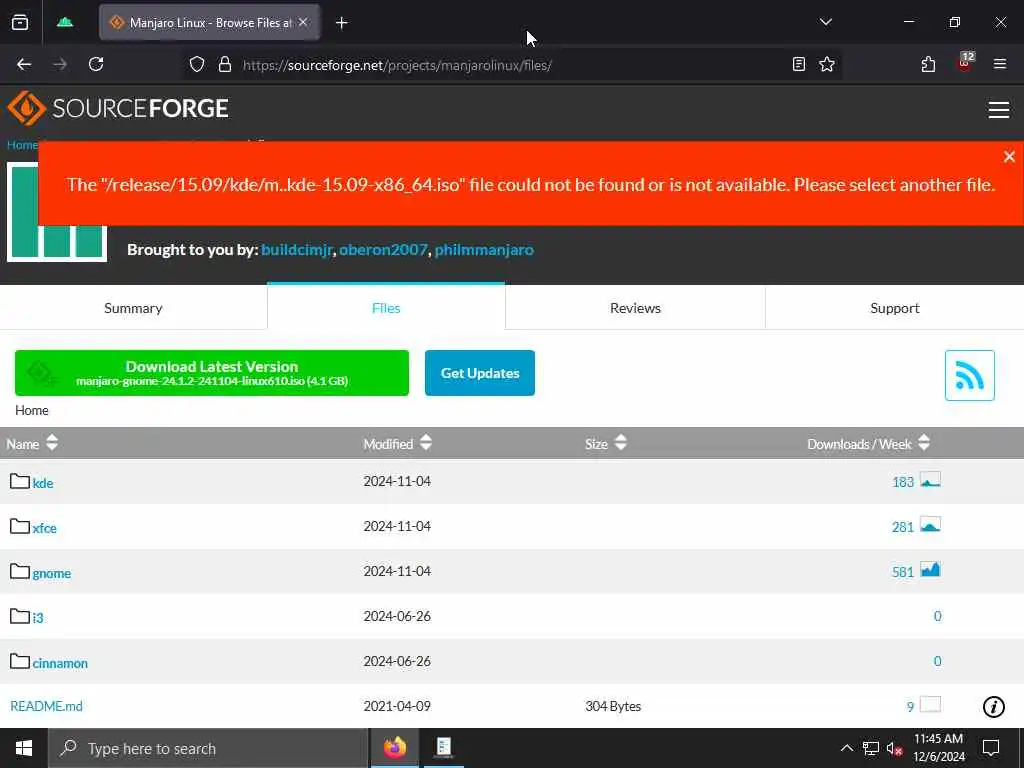The height and width of the screenshot is (768, 1024).
Task: Show site security padlock info
Action: (225, 64)
